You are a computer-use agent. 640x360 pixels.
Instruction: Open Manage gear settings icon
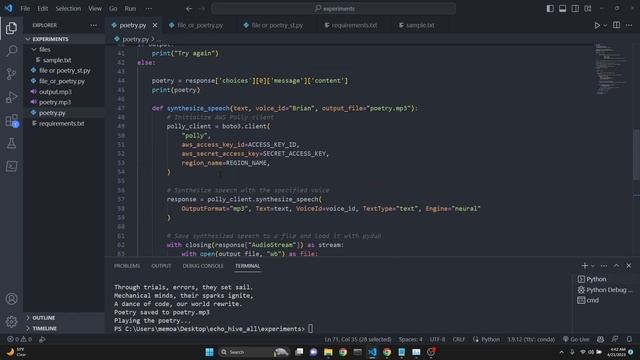pos(11,322)
